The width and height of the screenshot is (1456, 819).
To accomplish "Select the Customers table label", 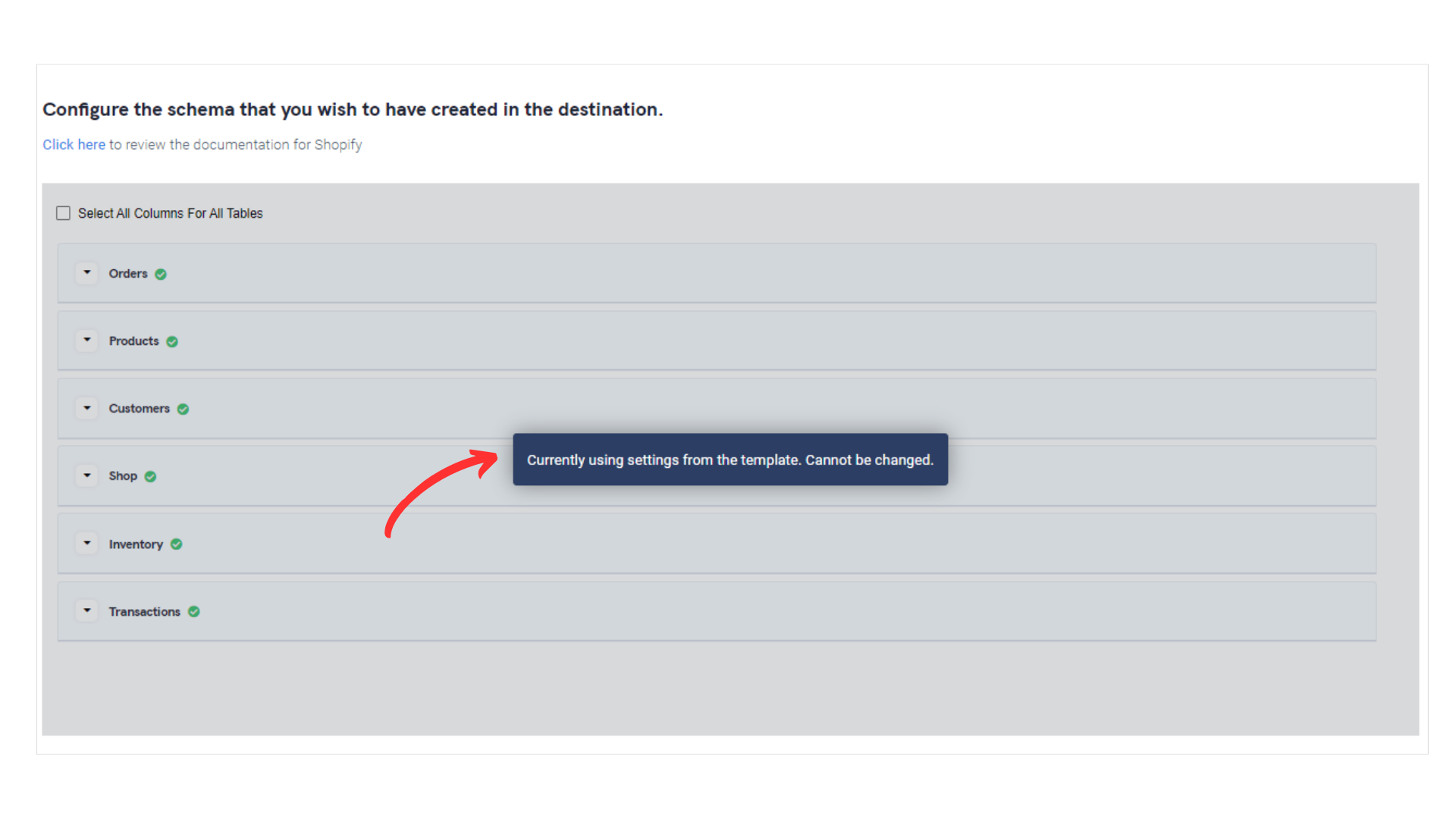I will pos(140,409).
